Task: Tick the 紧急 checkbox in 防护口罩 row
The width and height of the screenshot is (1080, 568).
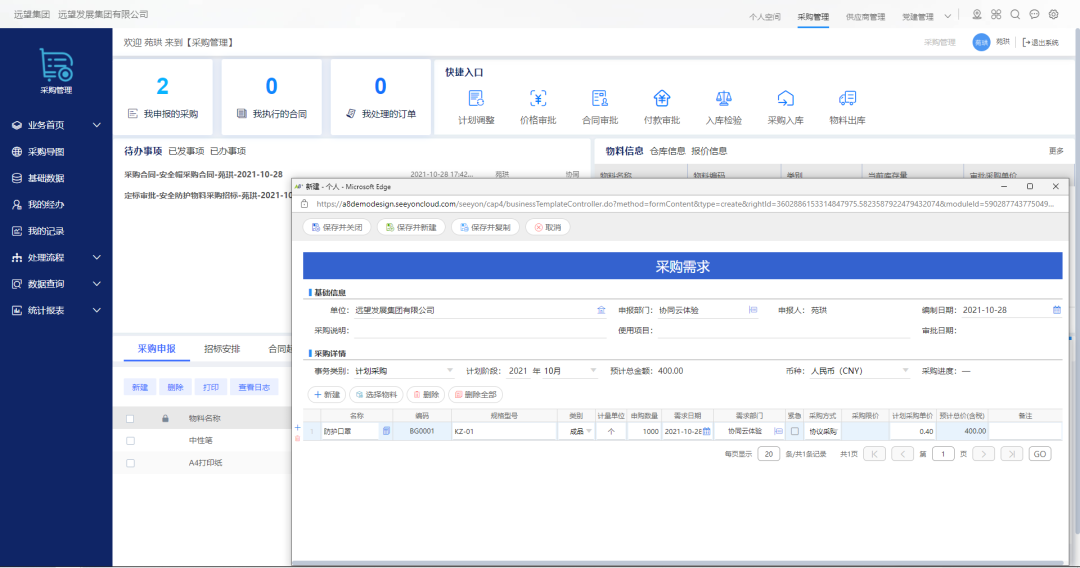Action: coord(794,432)
